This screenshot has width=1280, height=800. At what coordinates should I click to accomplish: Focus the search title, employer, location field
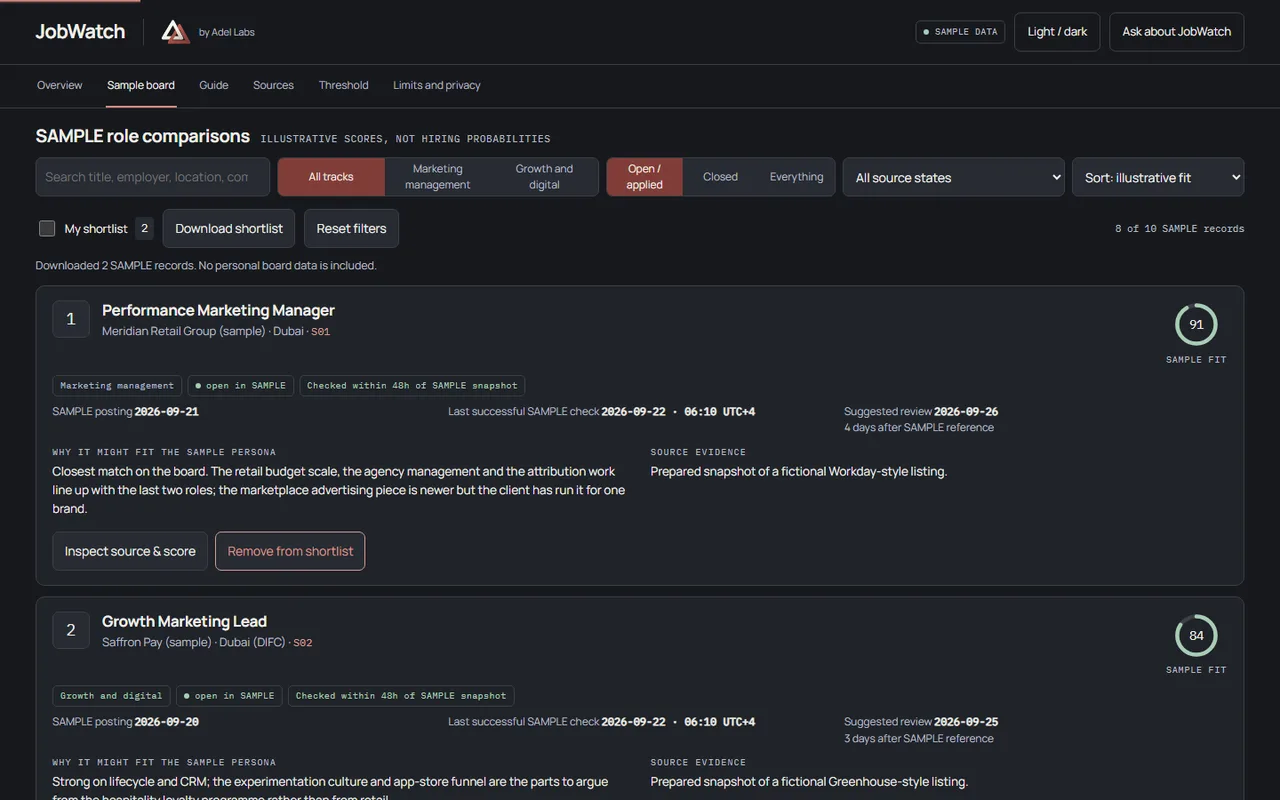point(153,177)
